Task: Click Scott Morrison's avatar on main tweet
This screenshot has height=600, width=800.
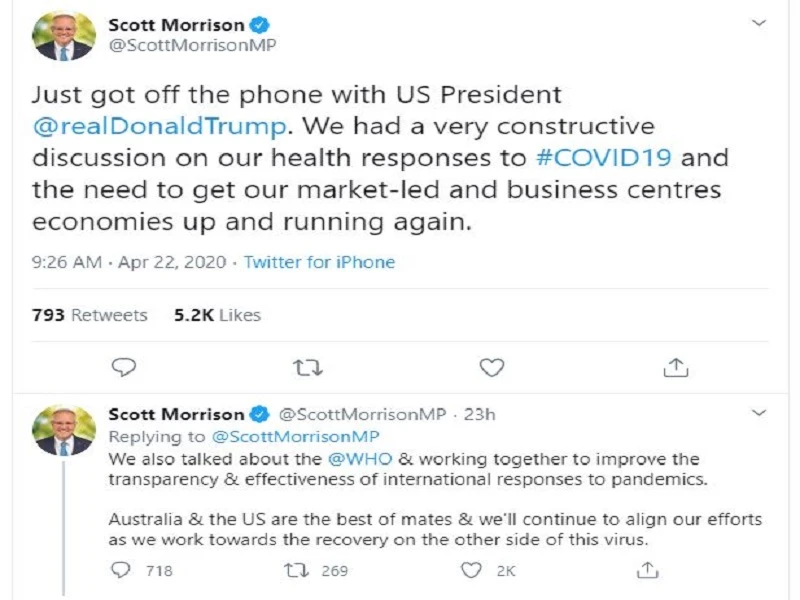Action: (x=63, y=37)
